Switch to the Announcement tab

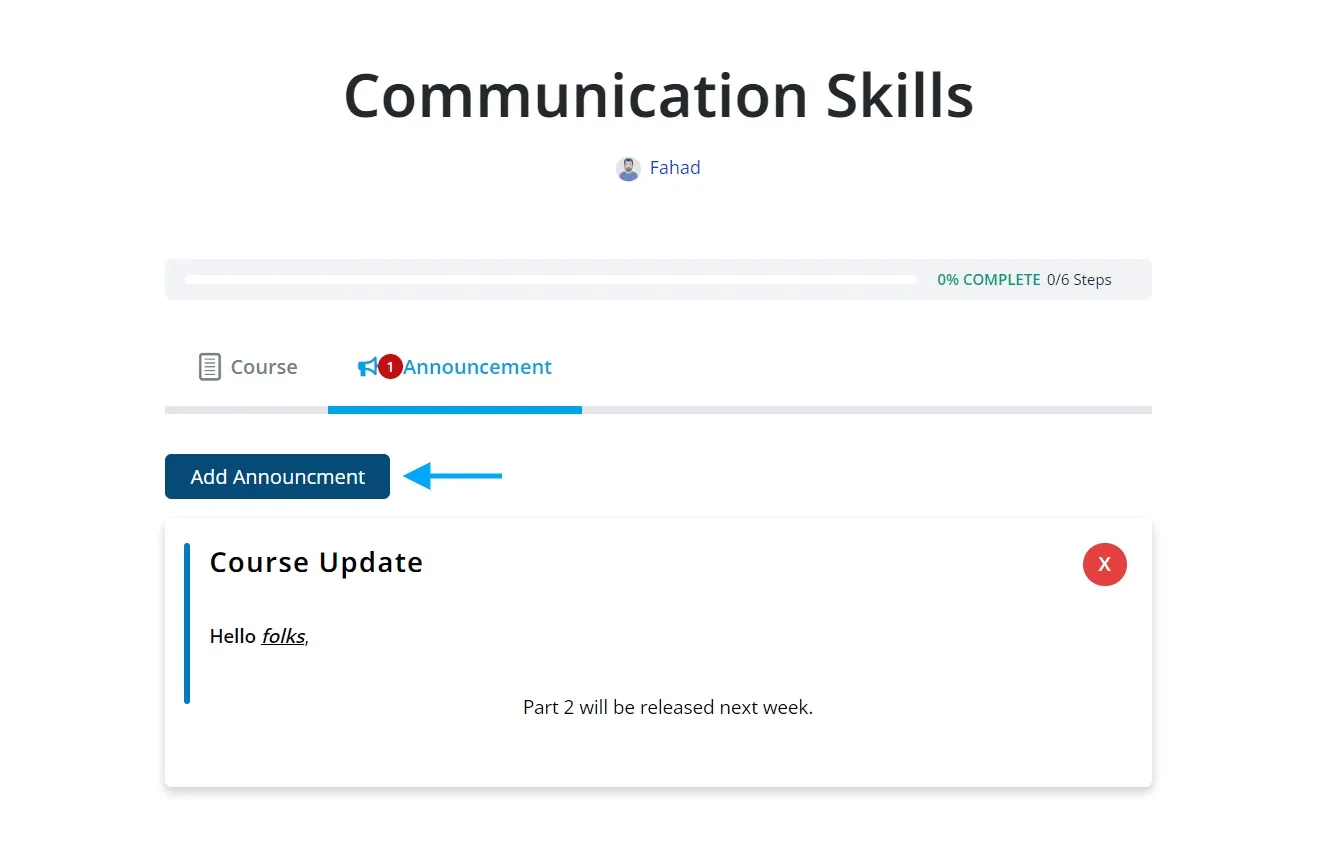point(479,367)
